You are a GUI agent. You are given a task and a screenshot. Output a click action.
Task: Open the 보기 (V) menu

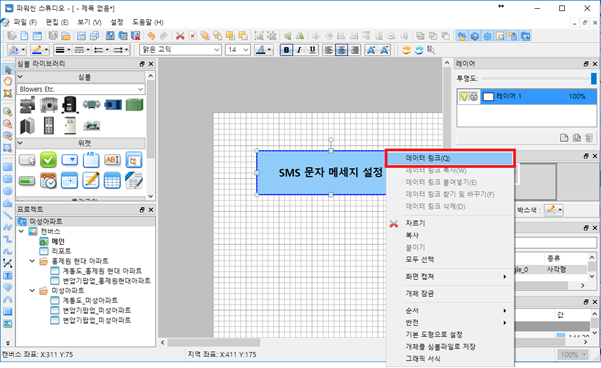point(89,22)
